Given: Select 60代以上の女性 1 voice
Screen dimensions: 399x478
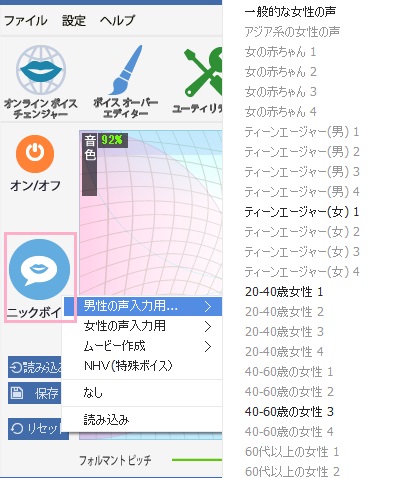Looking at the screenshot, I should pyautogui.click(x=292, y=452).
